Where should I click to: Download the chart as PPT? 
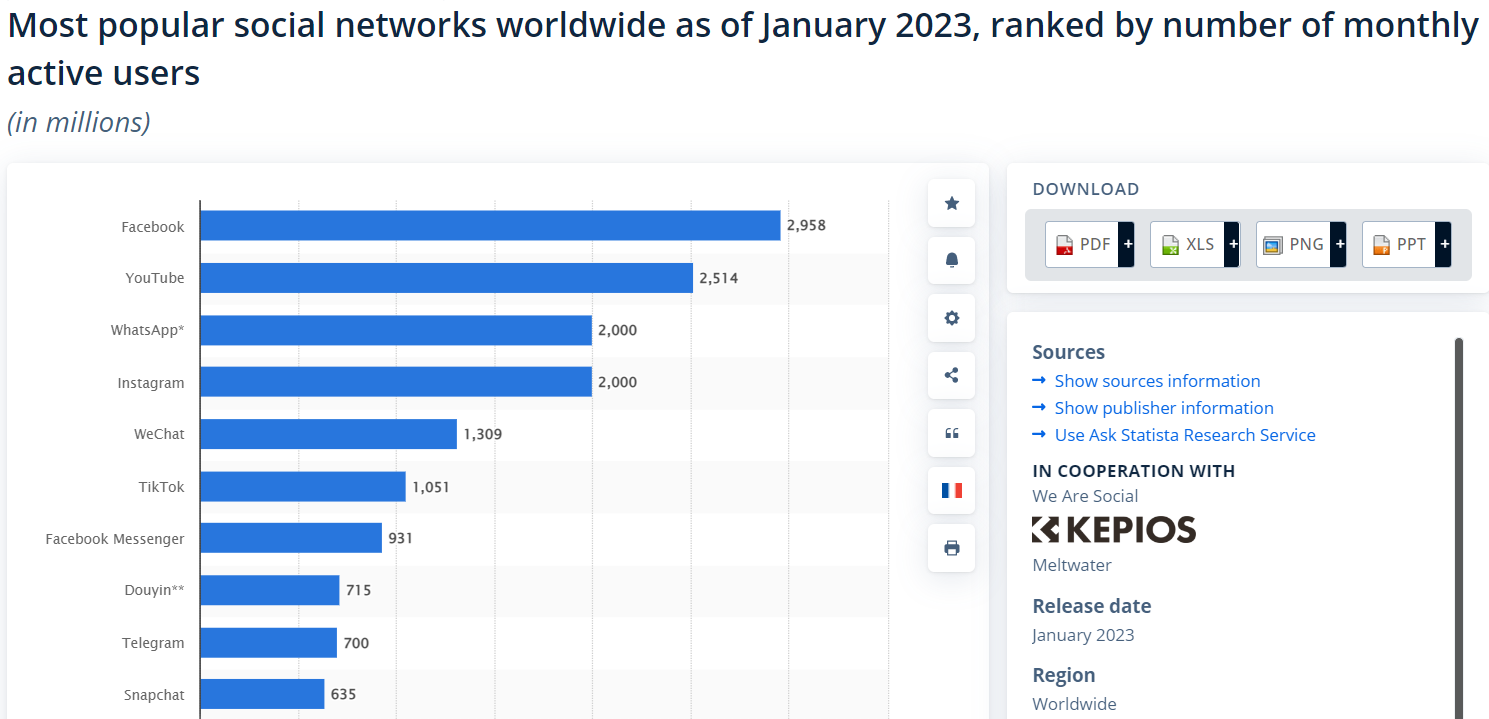click(x=1406, y=244)
